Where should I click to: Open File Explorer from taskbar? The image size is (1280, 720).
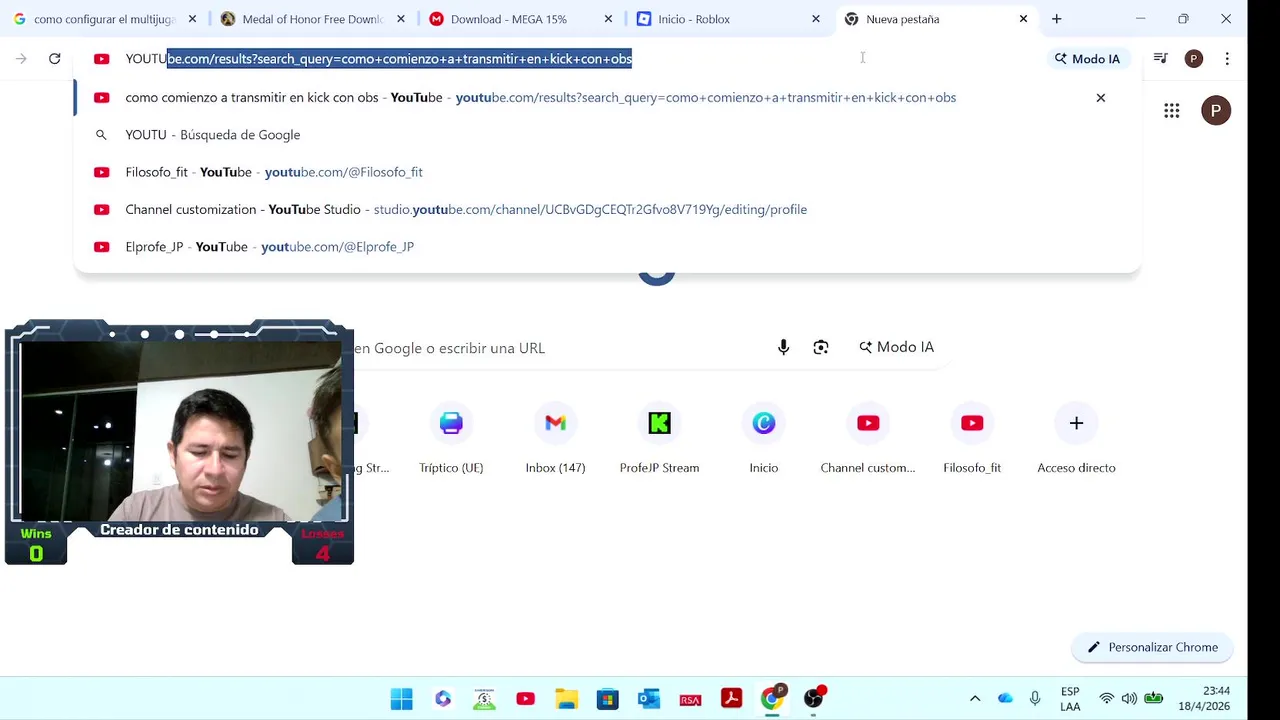(566, 699)
